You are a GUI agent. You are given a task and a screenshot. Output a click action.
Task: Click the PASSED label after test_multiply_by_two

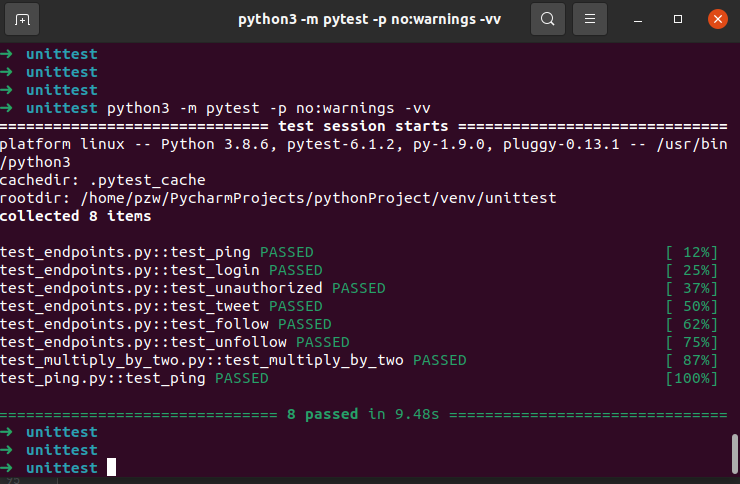click(x=439, y=360)
